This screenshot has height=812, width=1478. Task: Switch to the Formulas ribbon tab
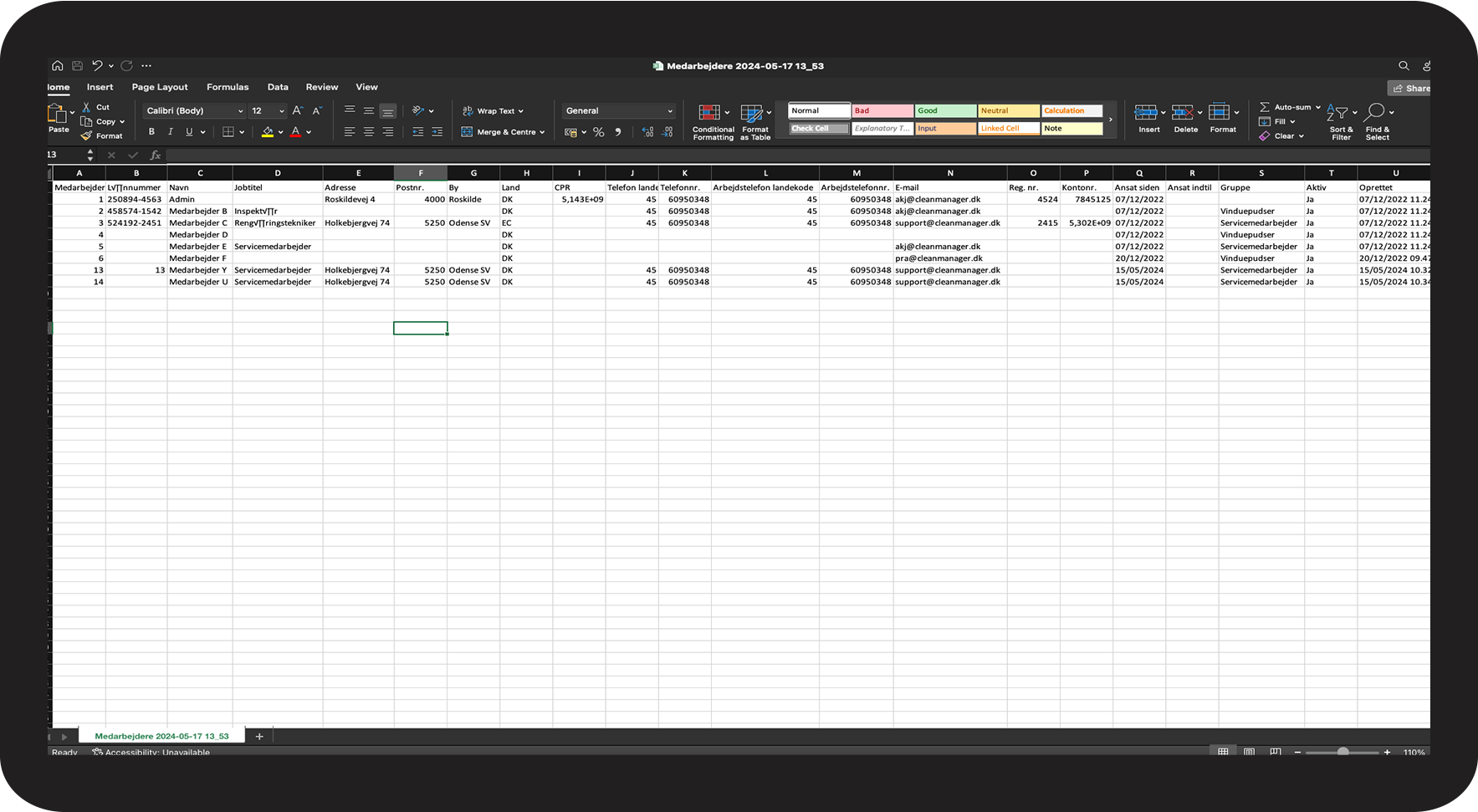point(228,87)
